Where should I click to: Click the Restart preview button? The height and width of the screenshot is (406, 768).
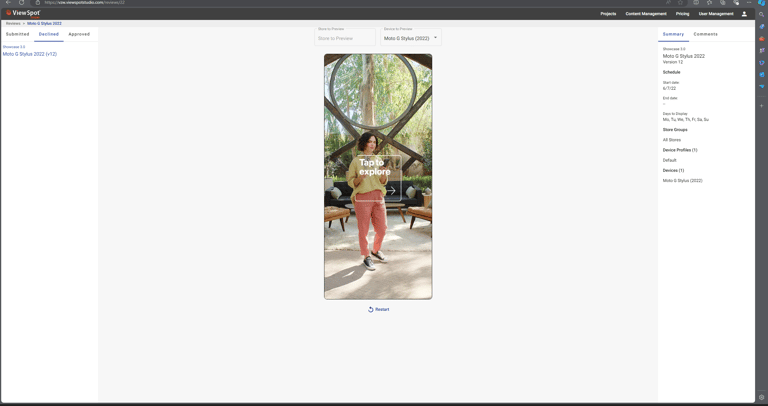point(378,310)
